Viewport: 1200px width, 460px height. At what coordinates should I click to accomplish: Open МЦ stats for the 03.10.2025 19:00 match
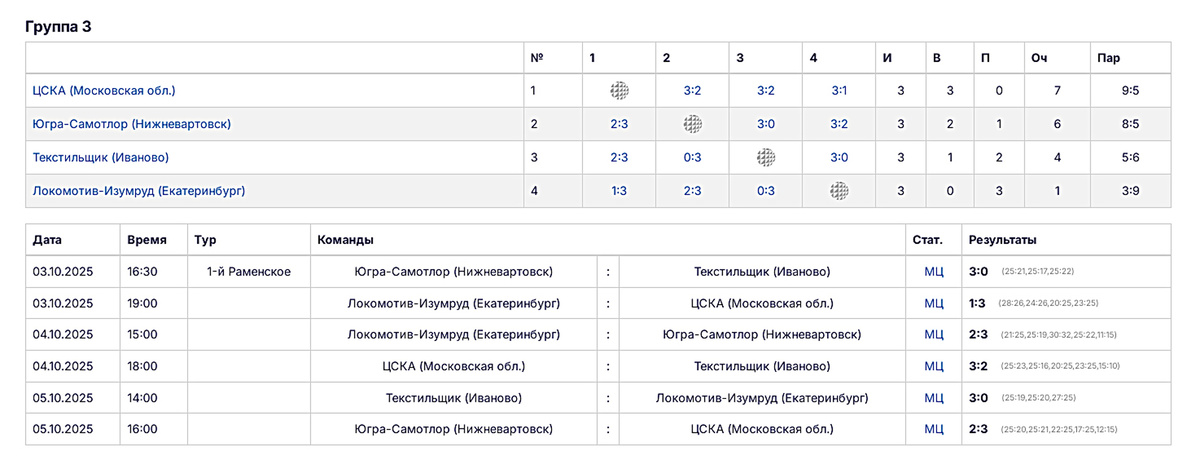[x=934, y=303]
